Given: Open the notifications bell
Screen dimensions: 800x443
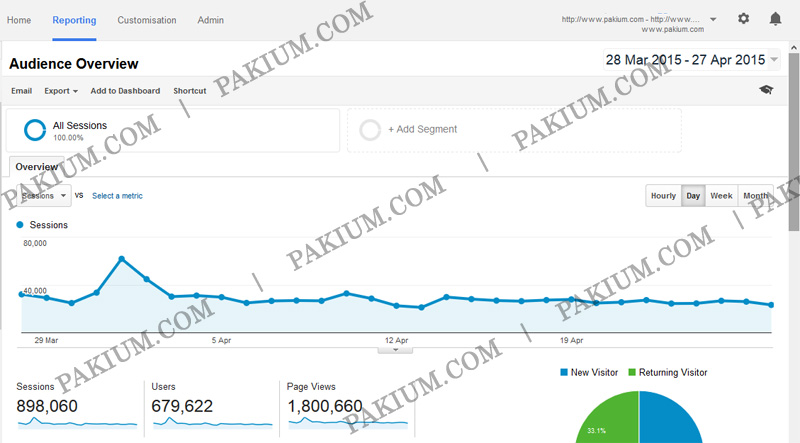Looking at the screenshot, I should [775, 19].
